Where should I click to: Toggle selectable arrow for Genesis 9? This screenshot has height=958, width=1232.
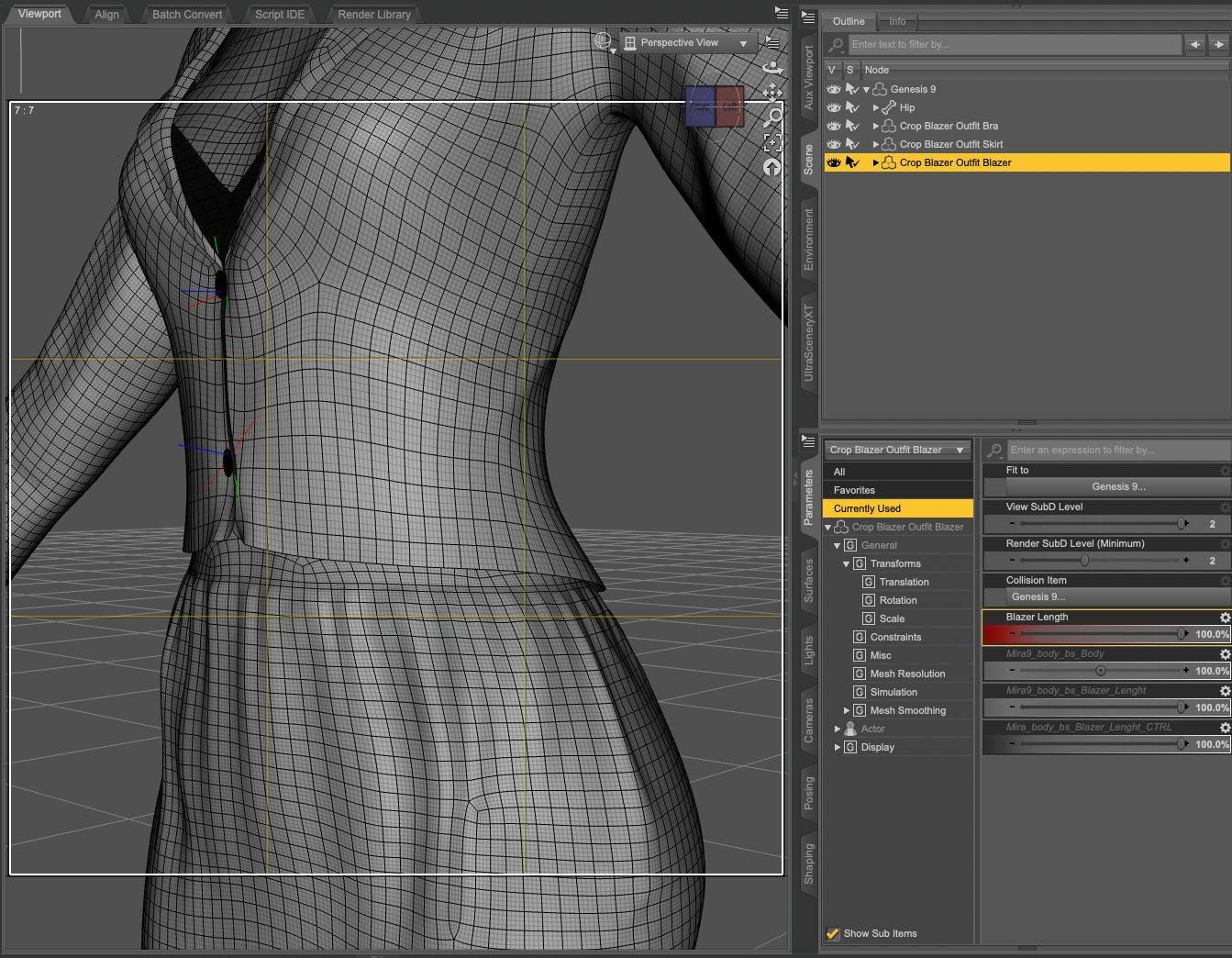(x=852, y=89)
